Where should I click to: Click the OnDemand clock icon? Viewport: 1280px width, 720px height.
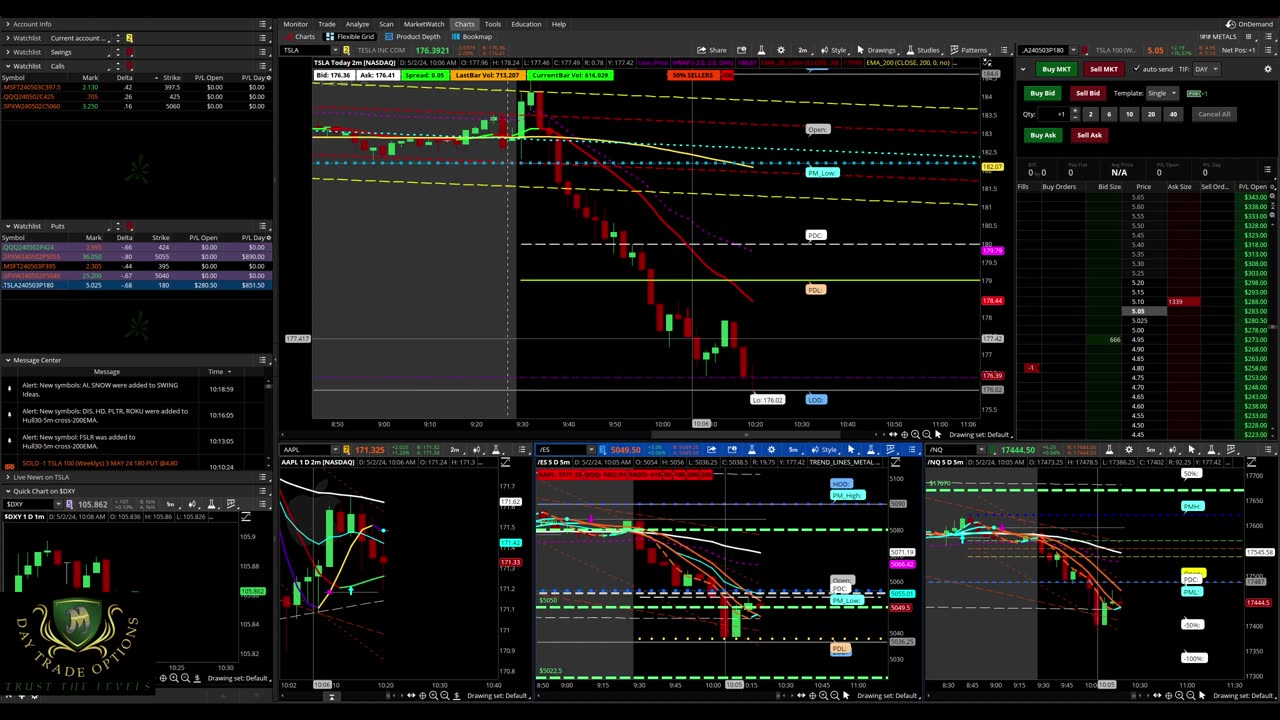click(x=1232, y=24)
